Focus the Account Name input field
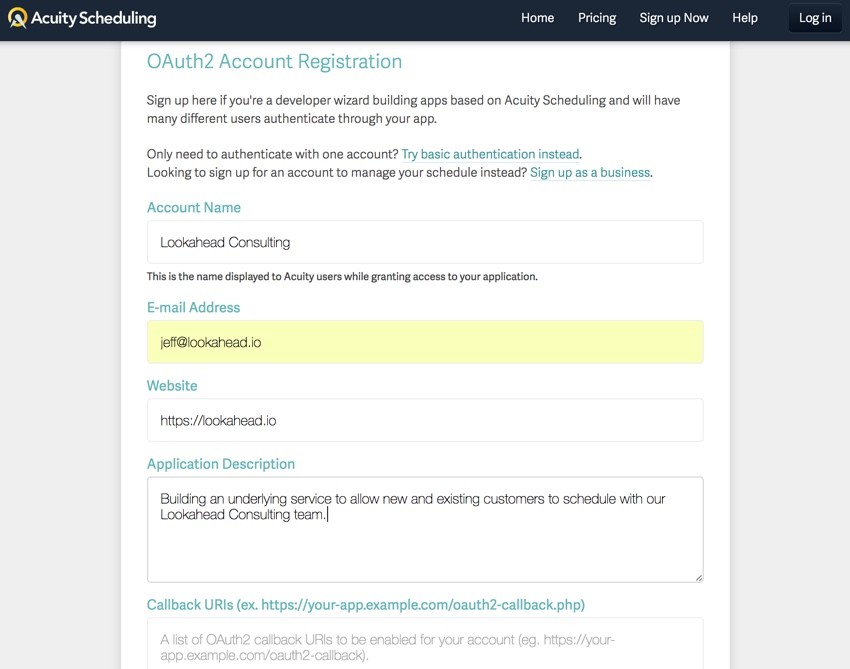Screen dimensions: 850x669 [425, 242]
